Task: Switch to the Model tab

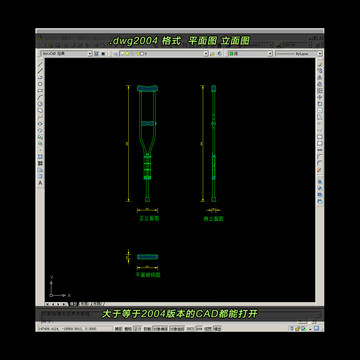Action: coord(73,304)
